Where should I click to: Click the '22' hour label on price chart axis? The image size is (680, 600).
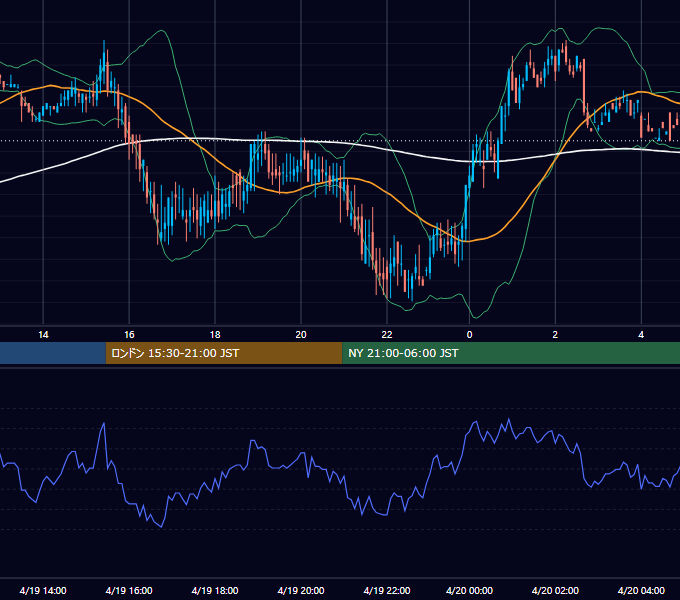[387, 335]
